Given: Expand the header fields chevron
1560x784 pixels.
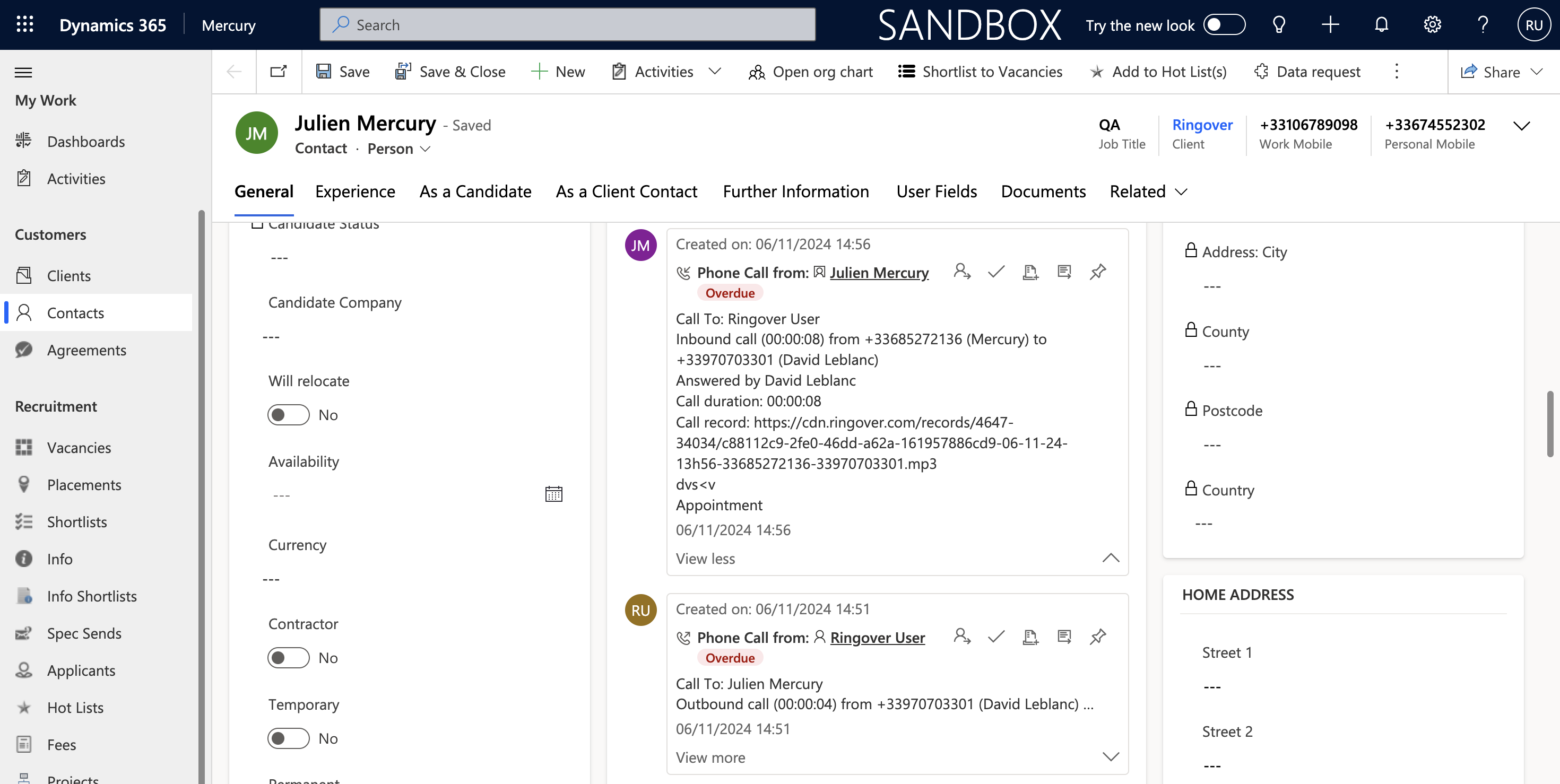Looking at the screenshot, I should (x=1521, y=126).
